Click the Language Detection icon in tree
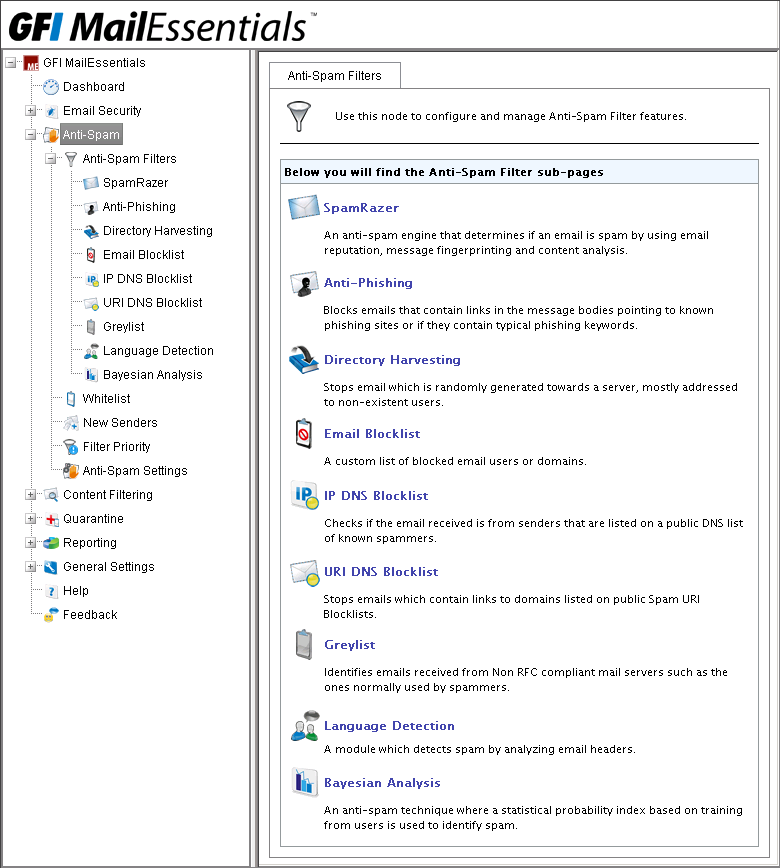Image resolution: width=780 pixels, height=868 pixels. coord(91,352)
